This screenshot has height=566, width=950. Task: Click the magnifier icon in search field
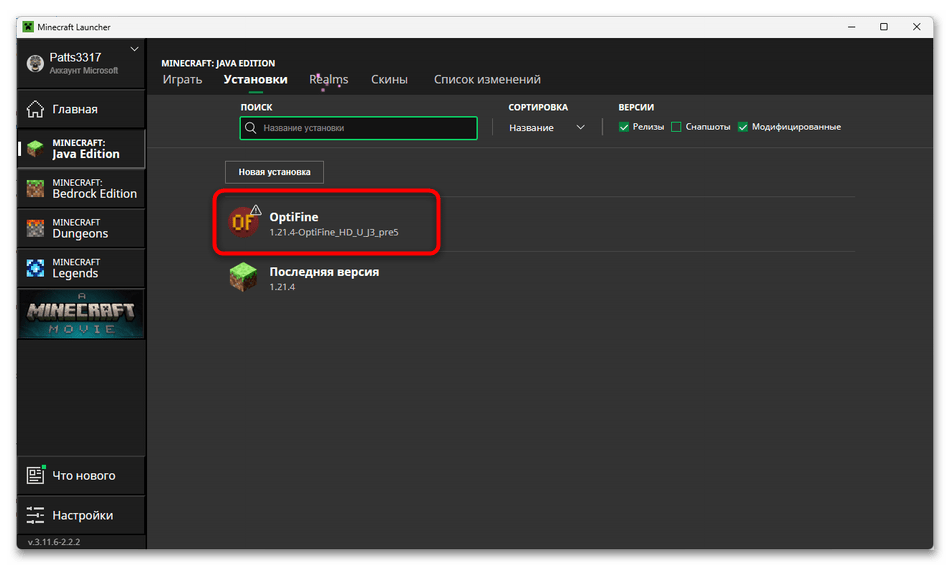tap(250, 128)
